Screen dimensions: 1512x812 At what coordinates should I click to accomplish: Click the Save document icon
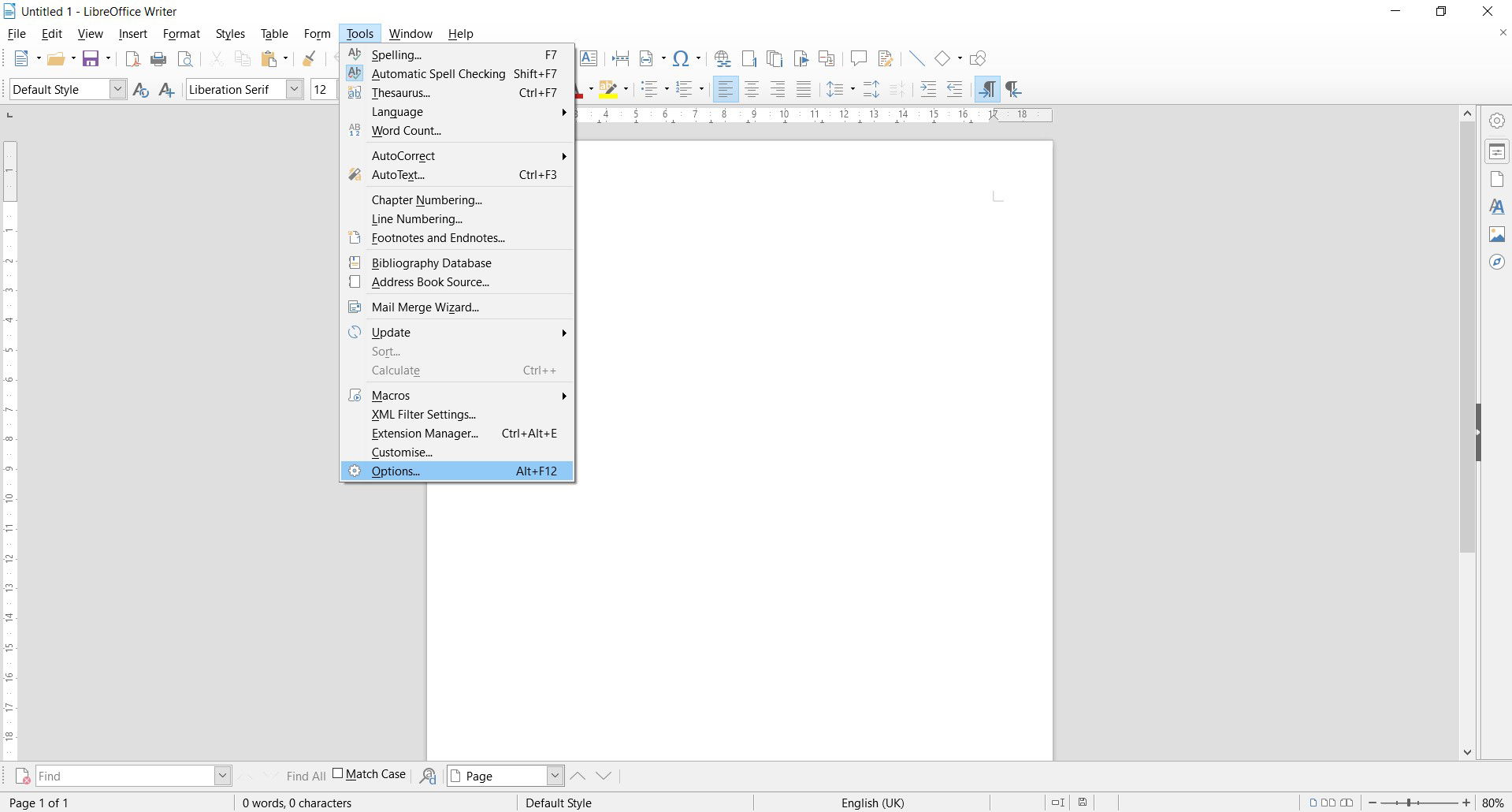pyautogui.click(x=91, y=58)
